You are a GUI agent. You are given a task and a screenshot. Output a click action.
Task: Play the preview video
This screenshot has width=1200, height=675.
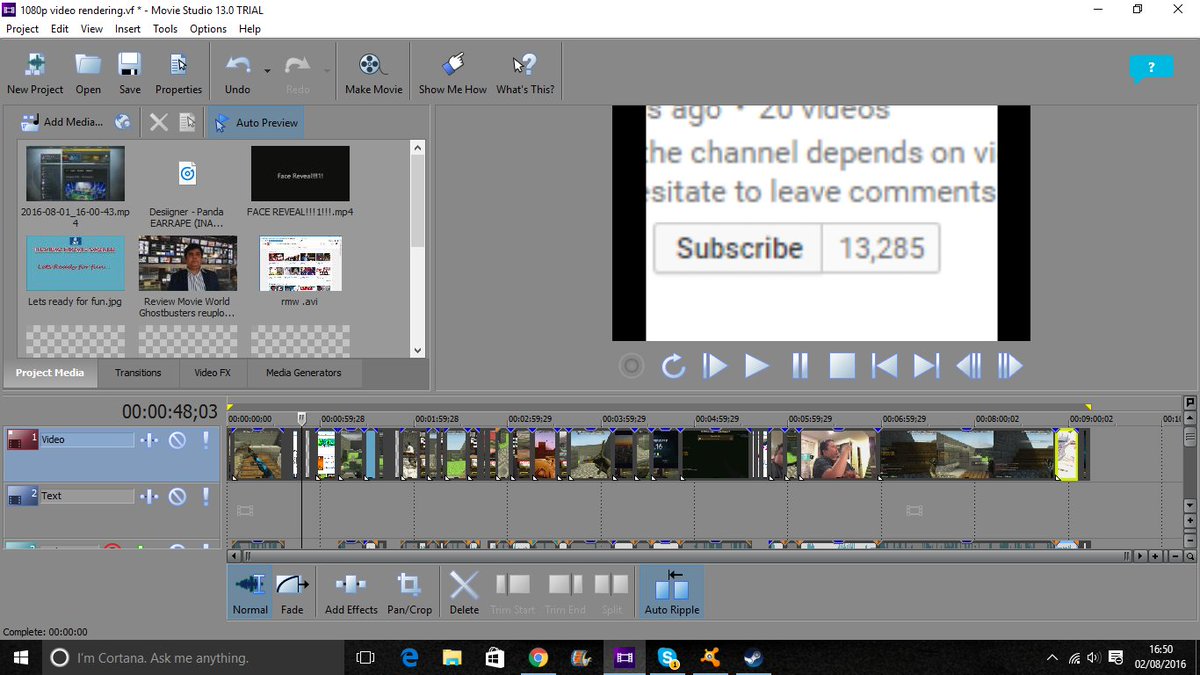[x=757, y=366]
